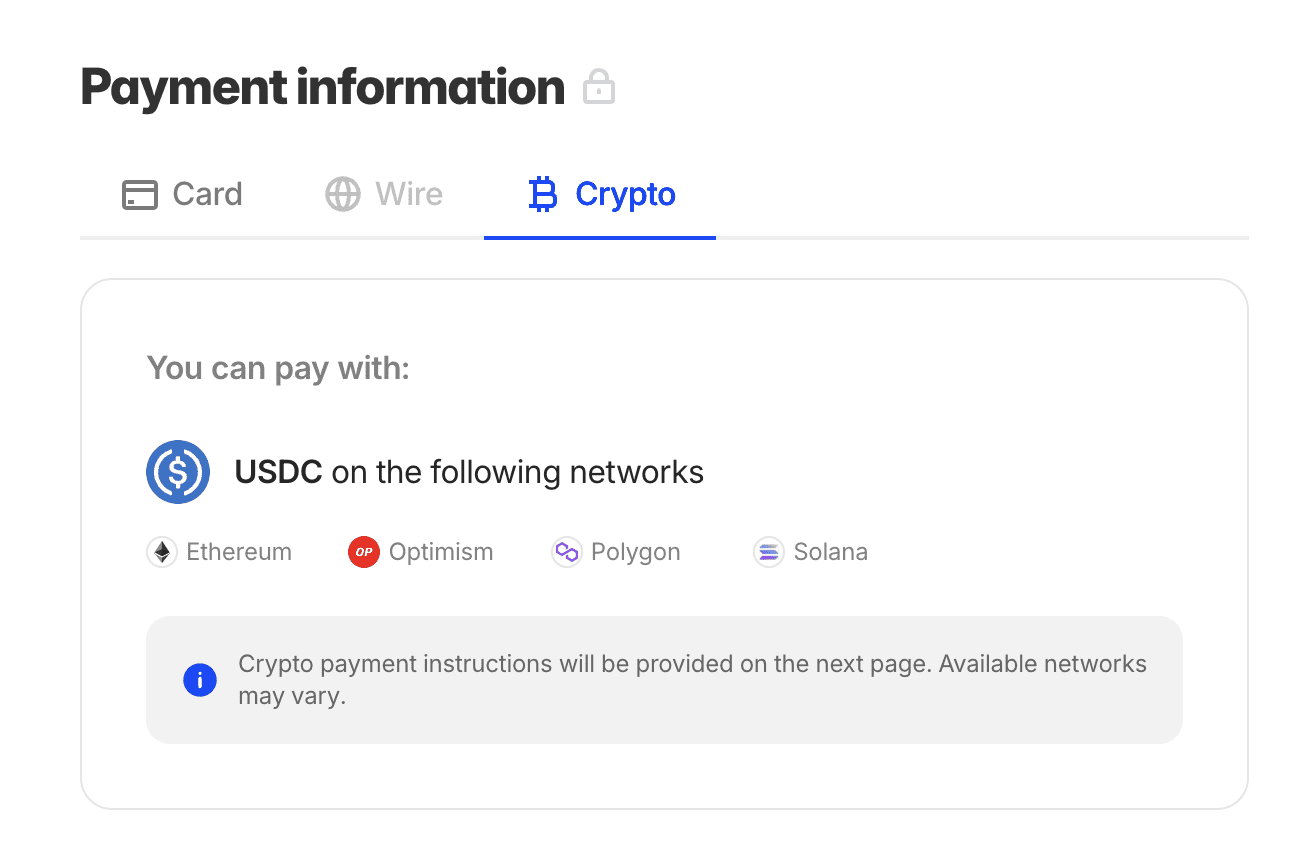Switch to the Card payment tab
The height and width of the screenshot is (852, 1312).
pyautogui.click(x=182, y=194)
